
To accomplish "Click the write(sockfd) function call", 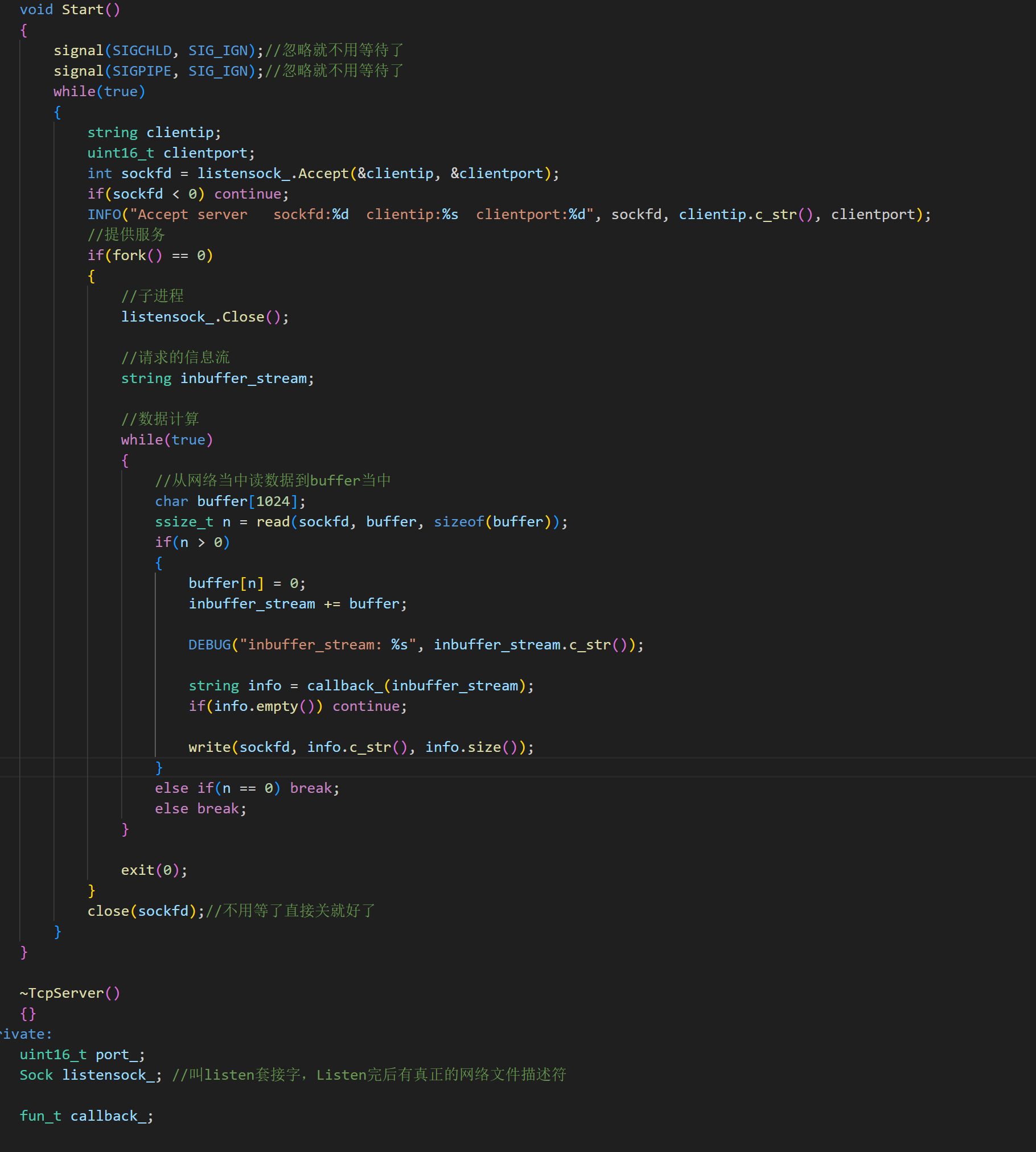I will pos(209,747).
